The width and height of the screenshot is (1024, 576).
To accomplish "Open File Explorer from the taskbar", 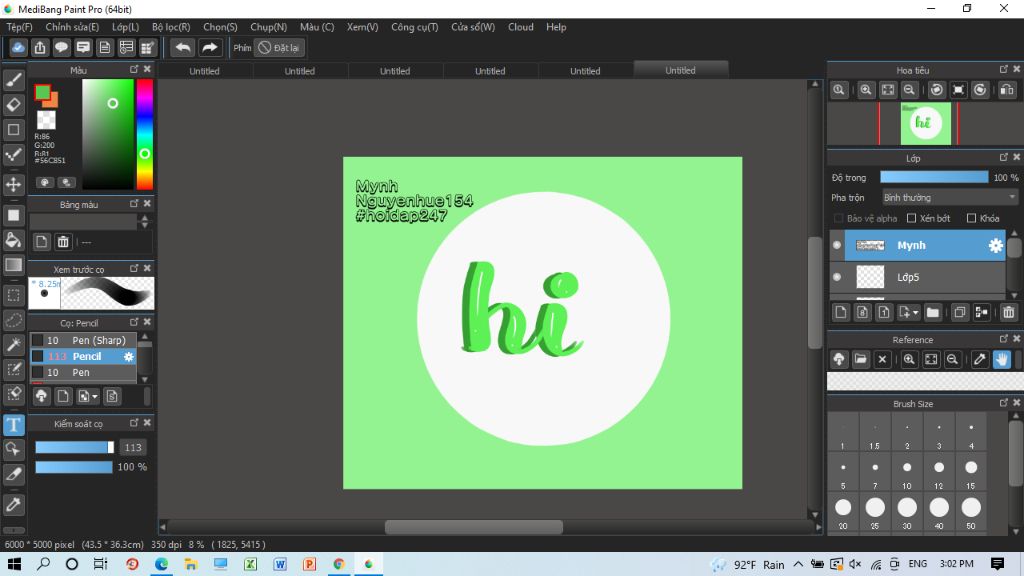I will tap(191, 564).
